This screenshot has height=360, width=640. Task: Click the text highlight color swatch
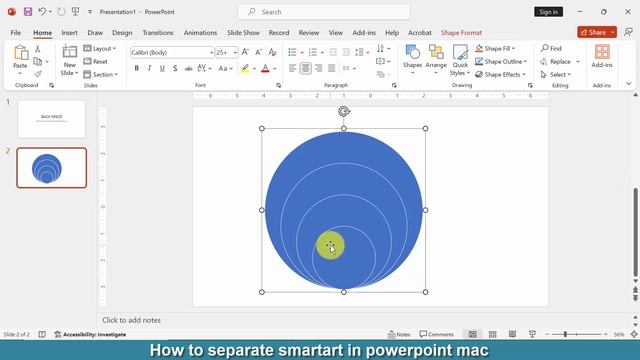click(x=245, y=69)
